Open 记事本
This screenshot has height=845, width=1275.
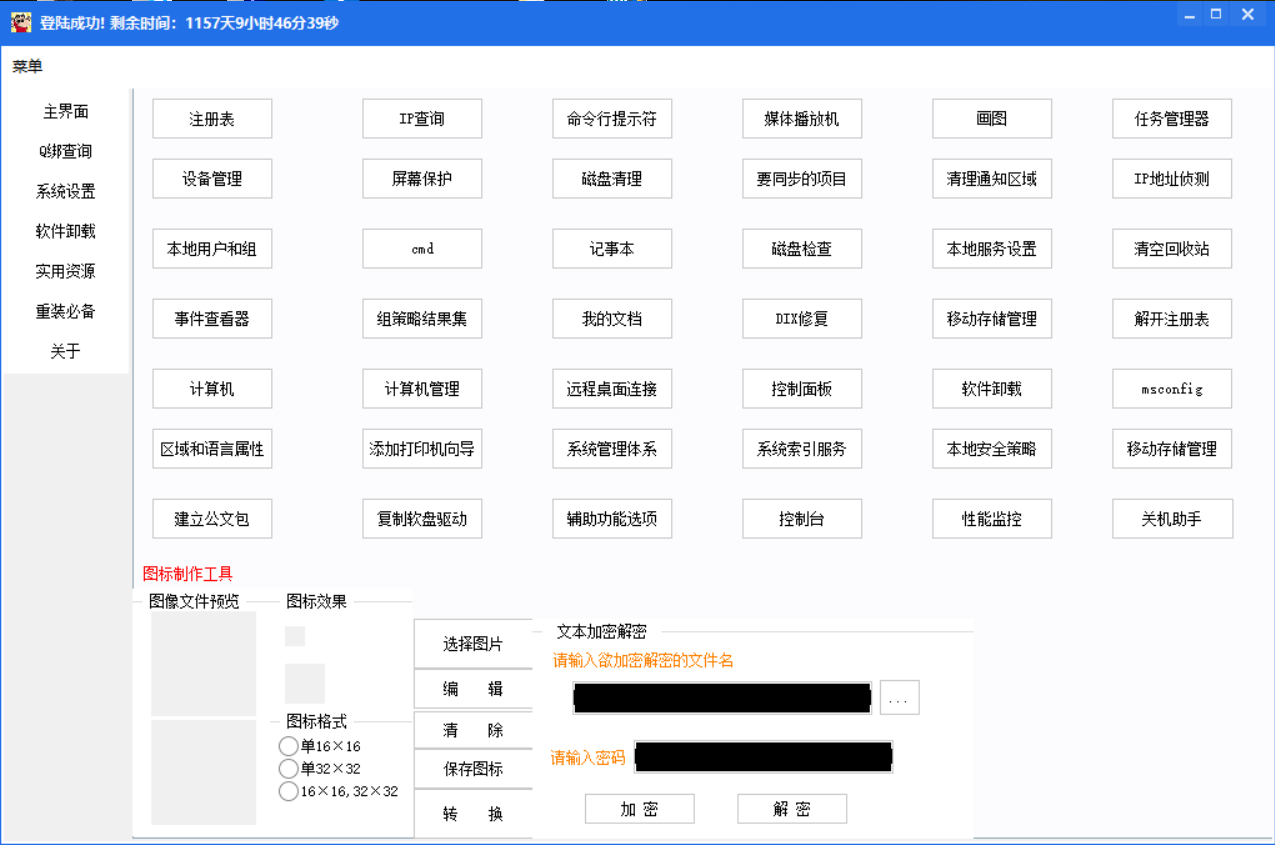[x=612, y=249]
